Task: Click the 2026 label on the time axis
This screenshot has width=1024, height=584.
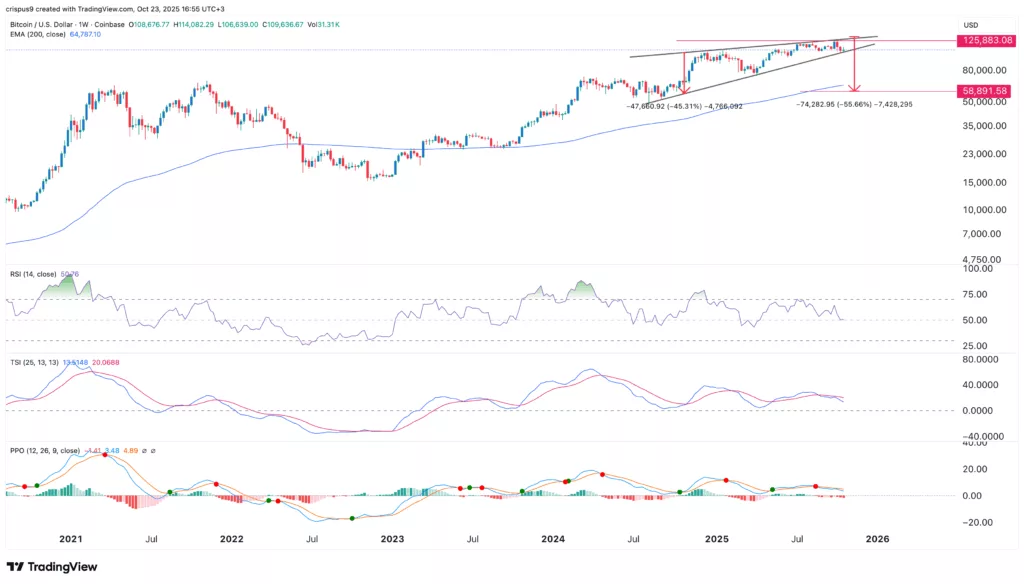Action: [x=878, y=538]
